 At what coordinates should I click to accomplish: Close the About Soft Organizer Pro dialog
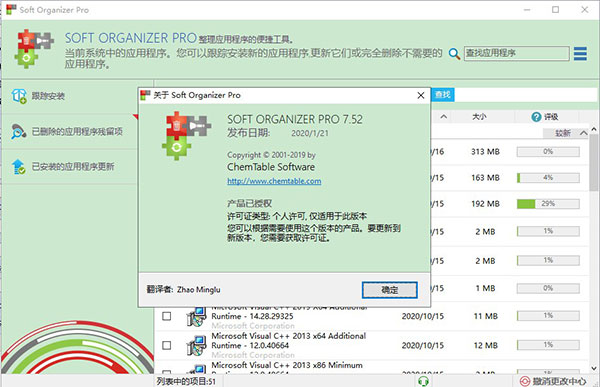(x=421, y=95)
